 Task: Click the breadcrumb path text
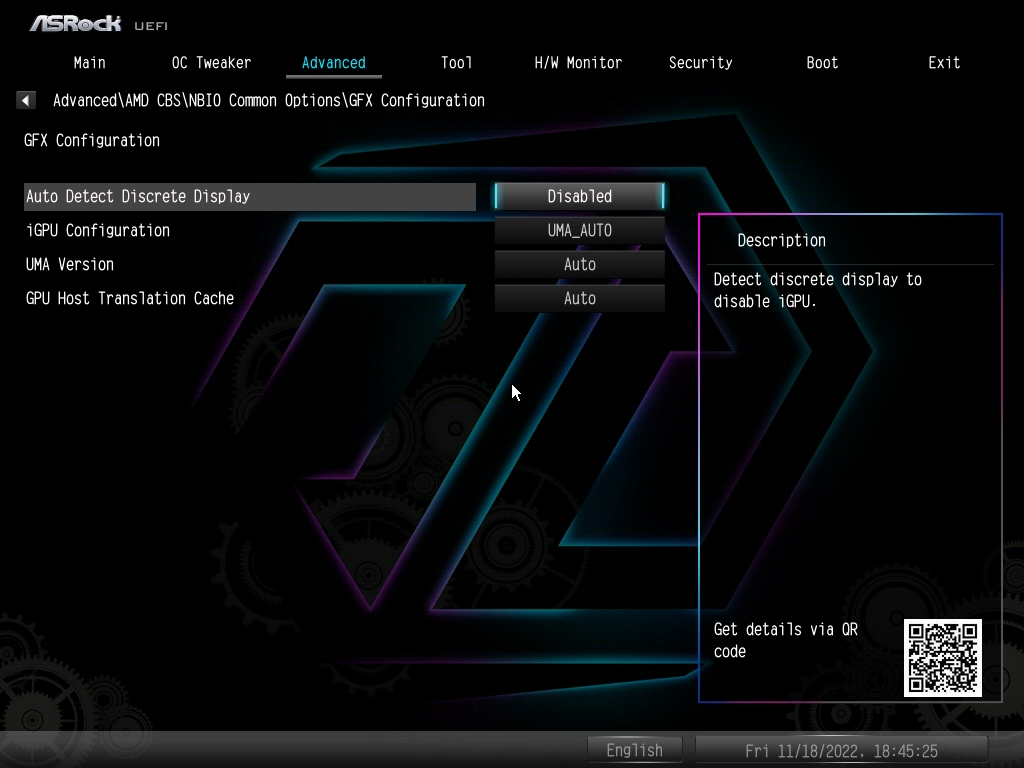(x=269, y=101)
